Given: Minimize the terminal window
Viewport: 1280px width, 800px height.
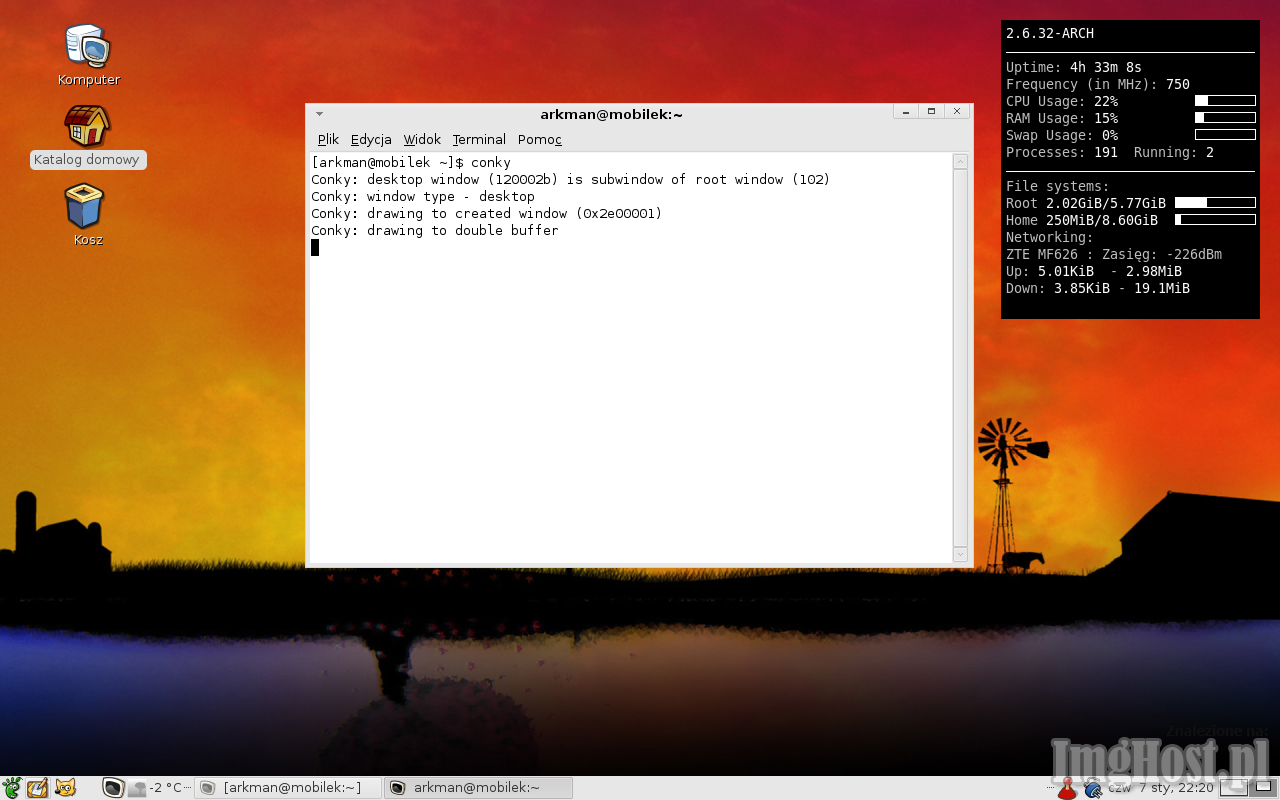Looking at the screenshot, I should (906, 111).
